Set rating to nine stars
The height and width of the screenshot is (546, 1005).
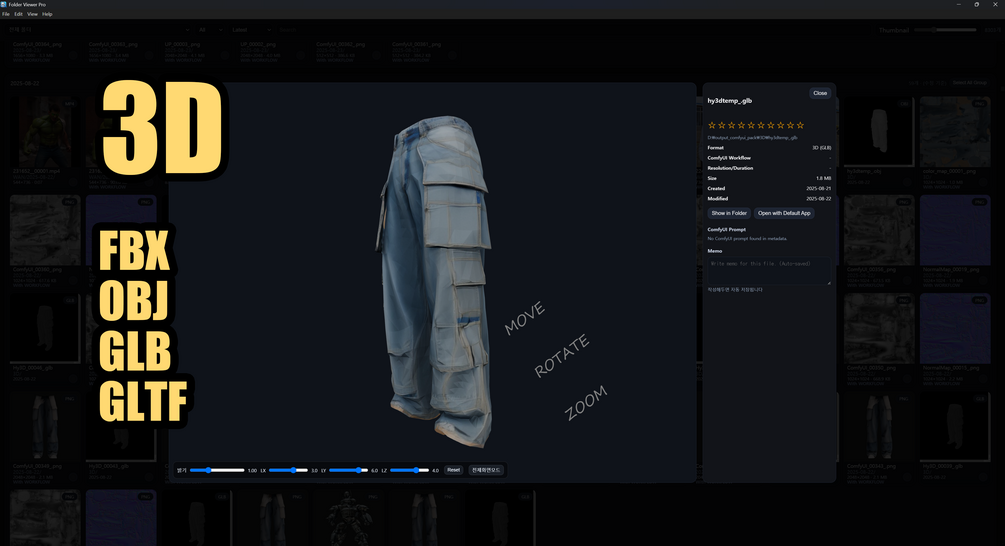click(x=790, y=125)
